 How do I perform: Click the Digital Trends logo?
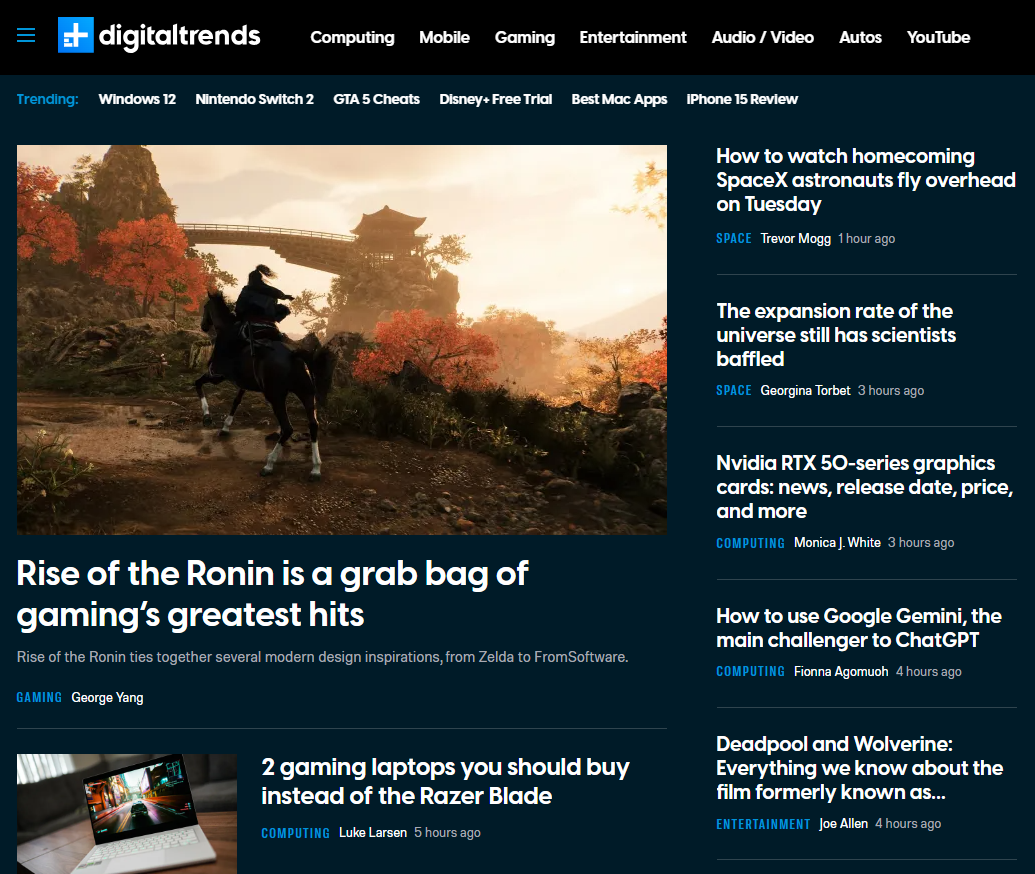tap(159, 36)
